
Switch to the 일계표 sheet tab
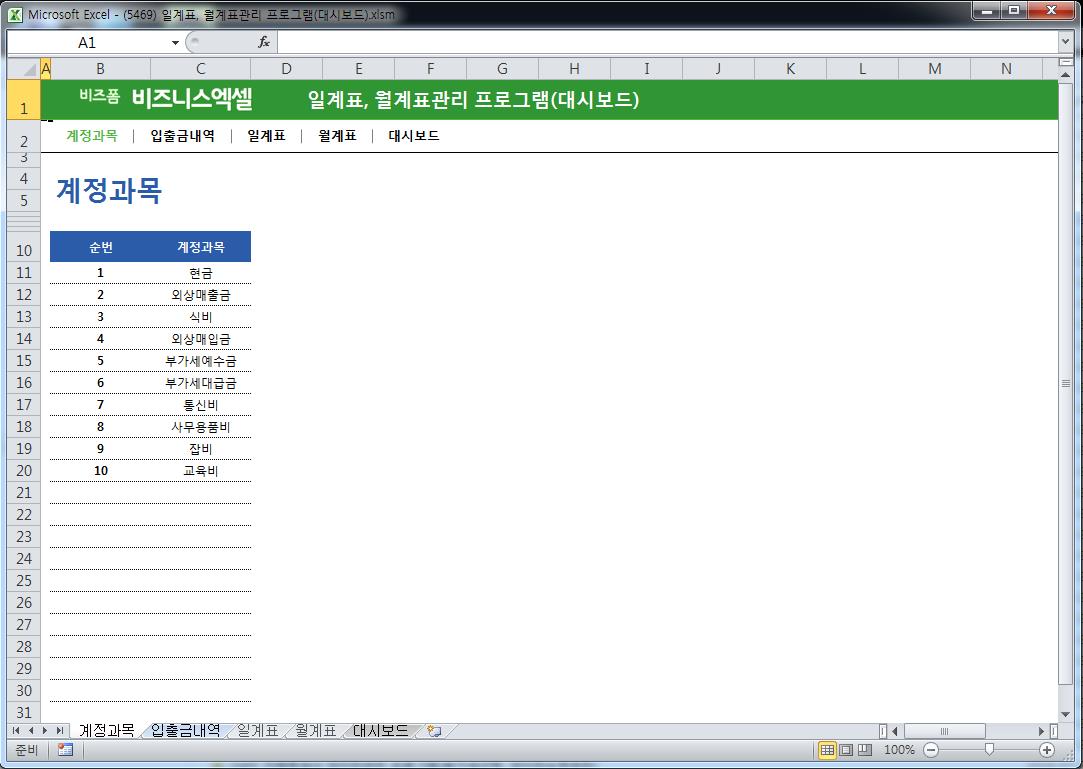pos(258,730)
